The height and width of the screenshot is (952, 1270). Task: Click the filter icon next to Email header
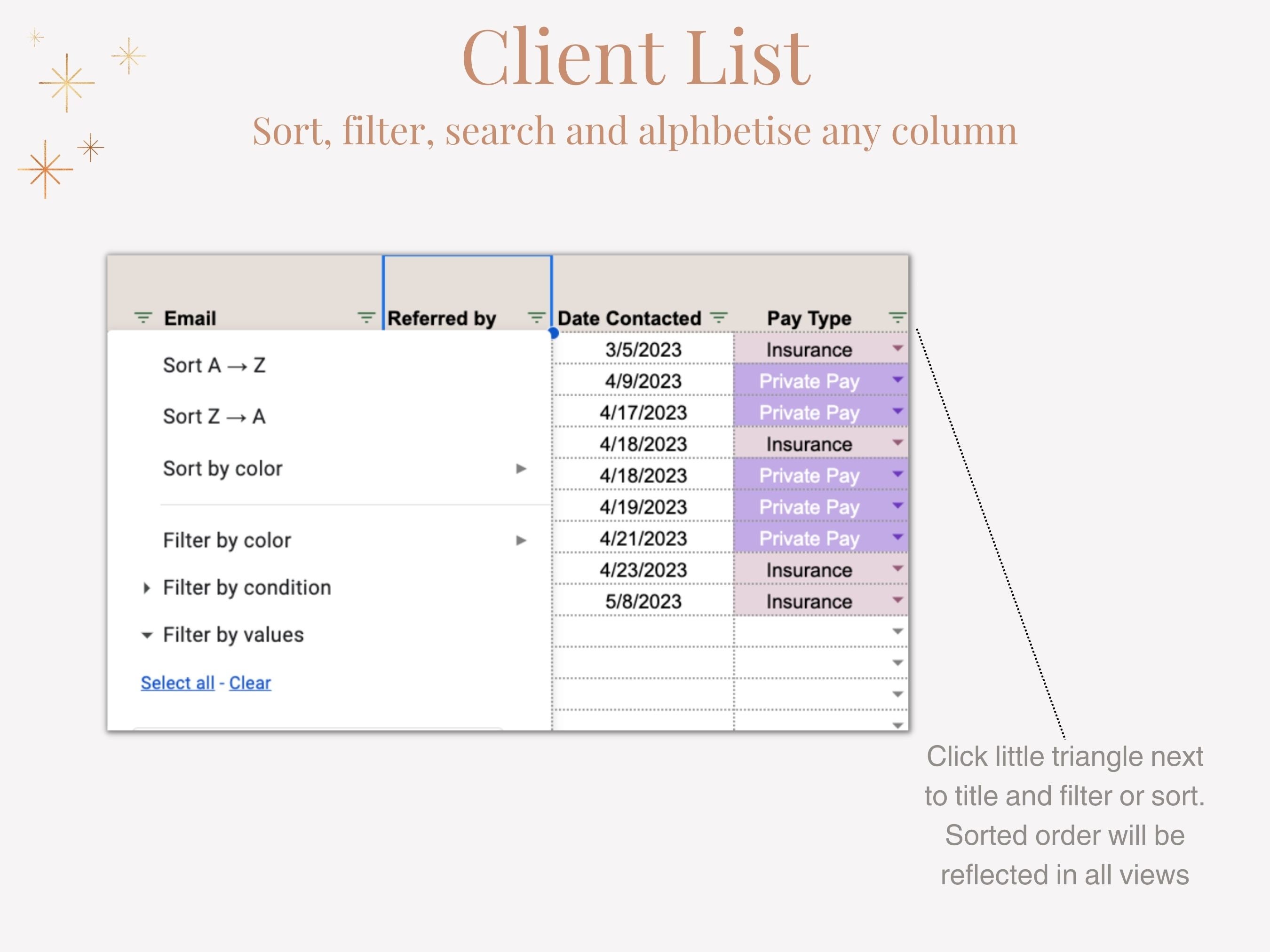pos(143,317)
